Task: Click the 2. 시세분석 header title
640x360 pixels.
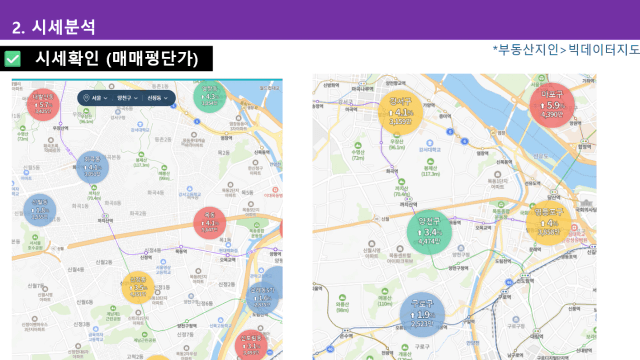Action: pos(53,27)
